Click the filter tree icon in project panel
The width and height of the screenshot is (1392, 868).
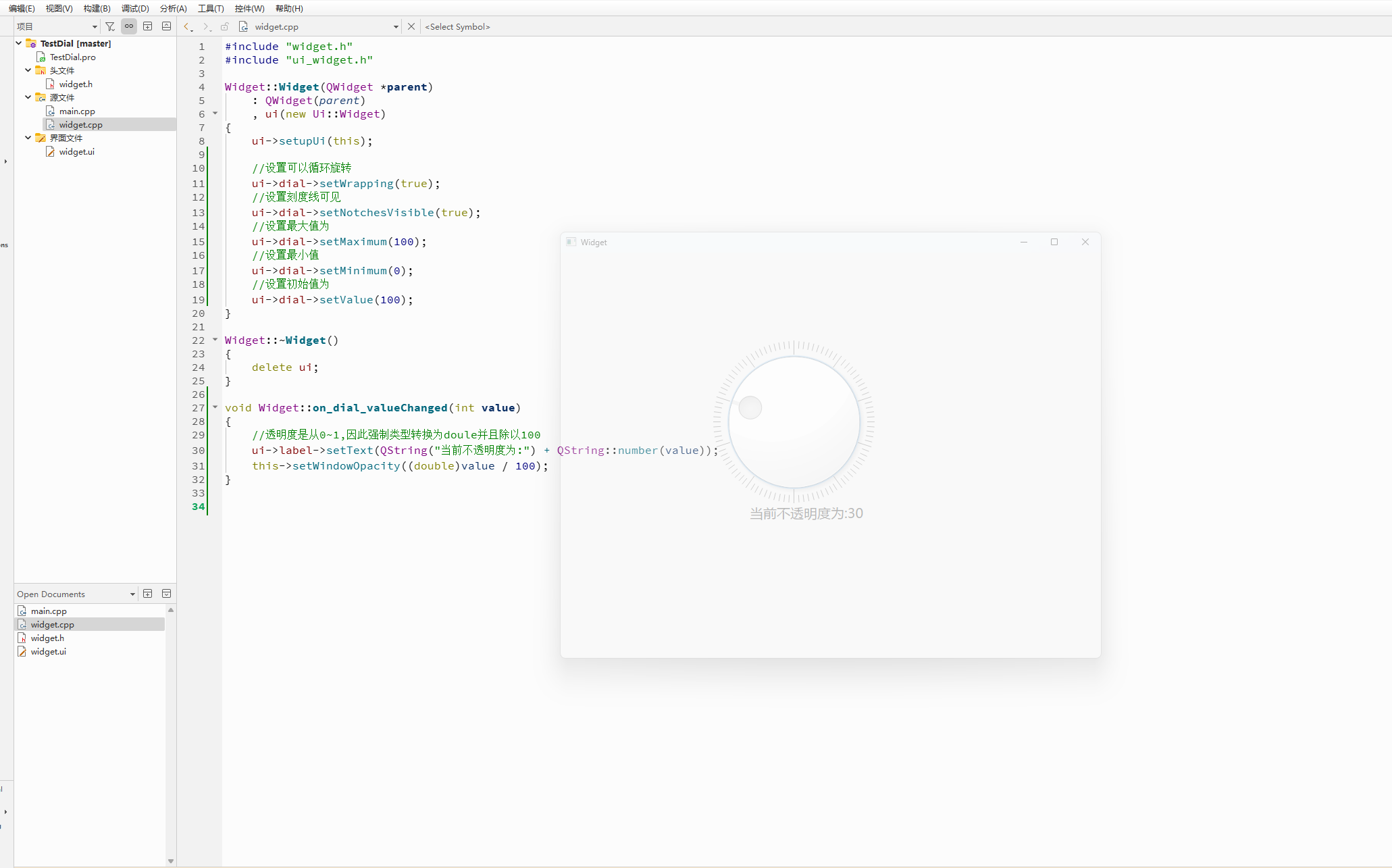110,26
